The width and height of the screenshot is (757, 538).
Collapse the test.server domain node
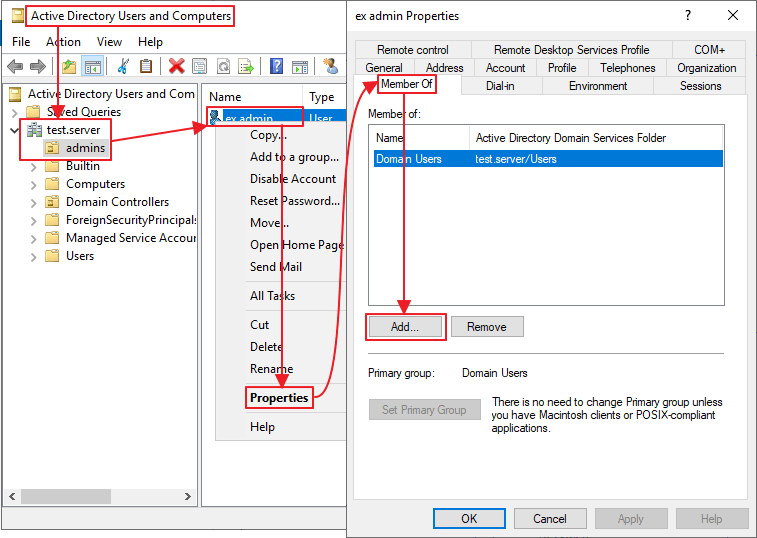point(14,130)
